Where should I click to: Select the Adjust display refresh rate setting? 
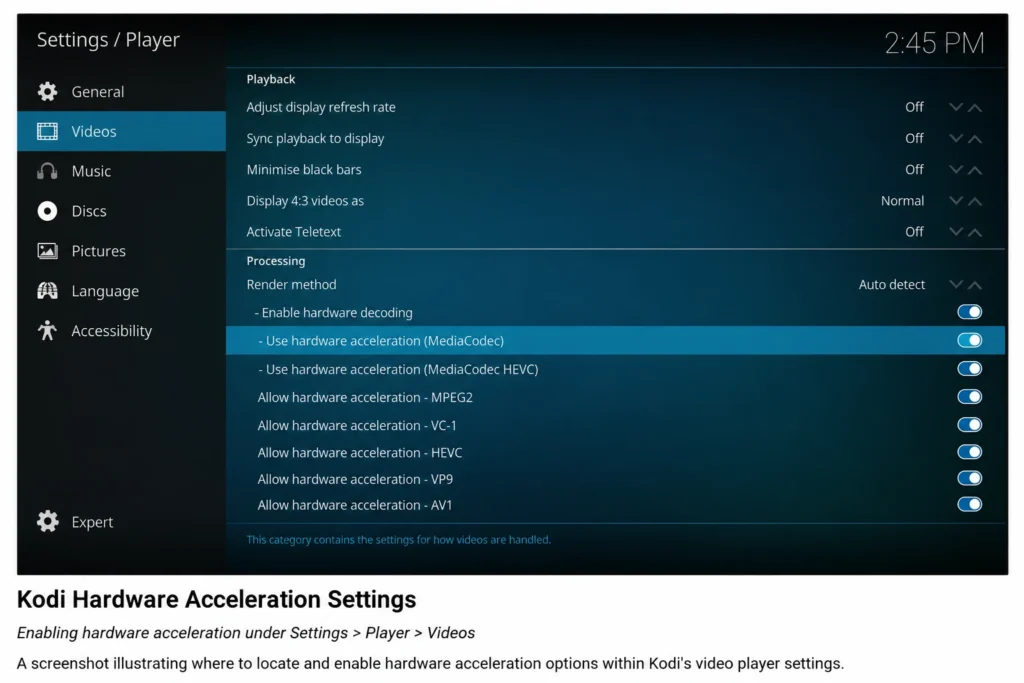(615, 107)
